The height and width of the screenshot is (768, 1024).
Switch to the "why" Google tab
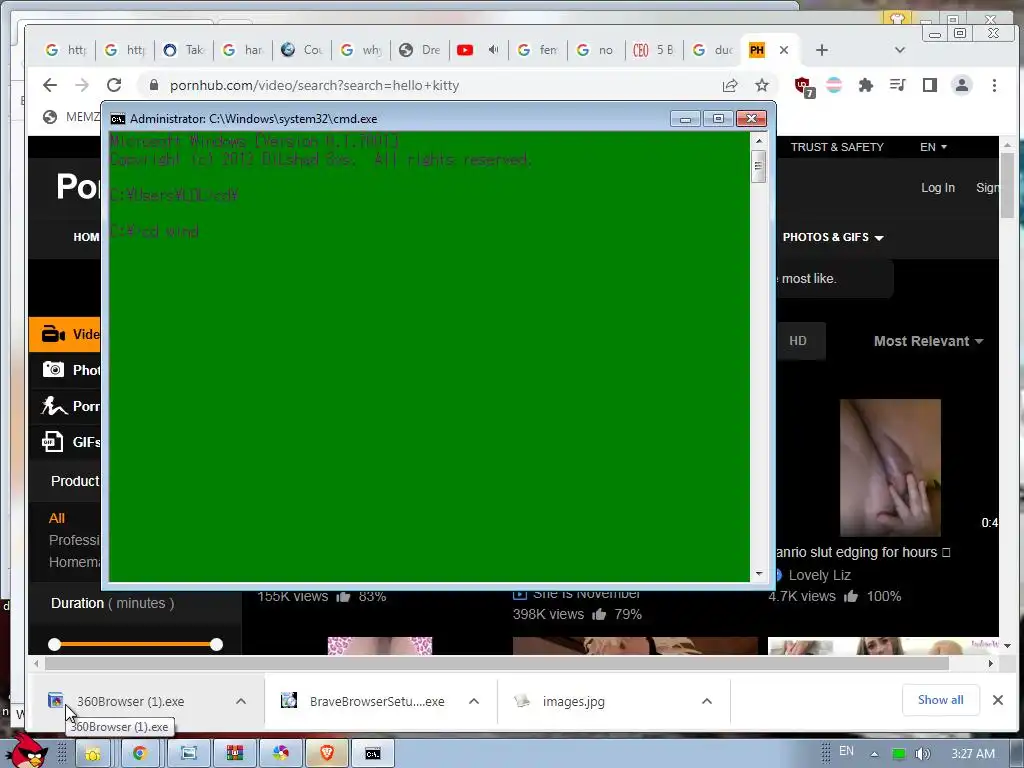tap(360, 50)
